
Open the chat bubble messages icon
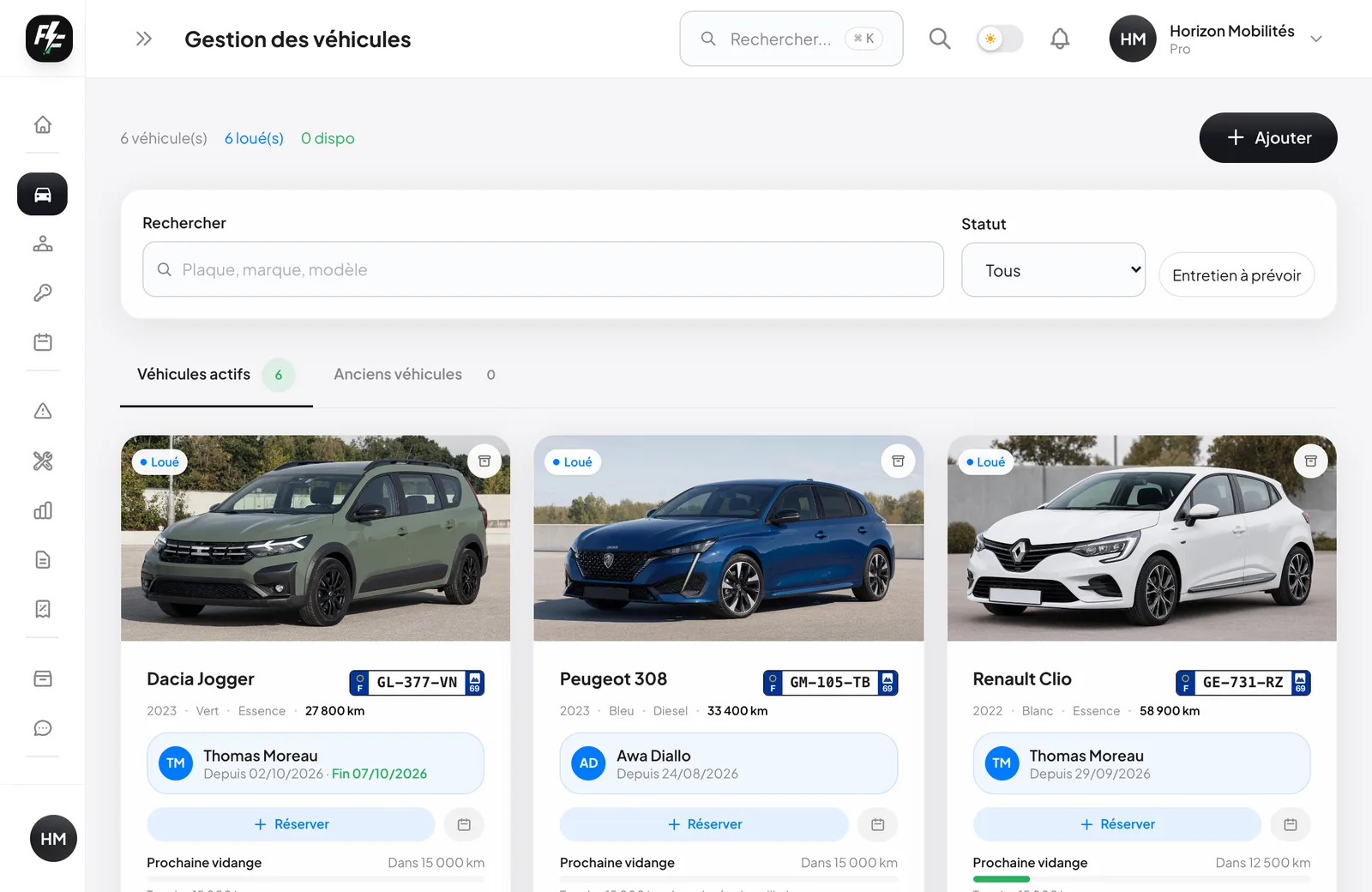pyautogui.click(x=43, y=728)
